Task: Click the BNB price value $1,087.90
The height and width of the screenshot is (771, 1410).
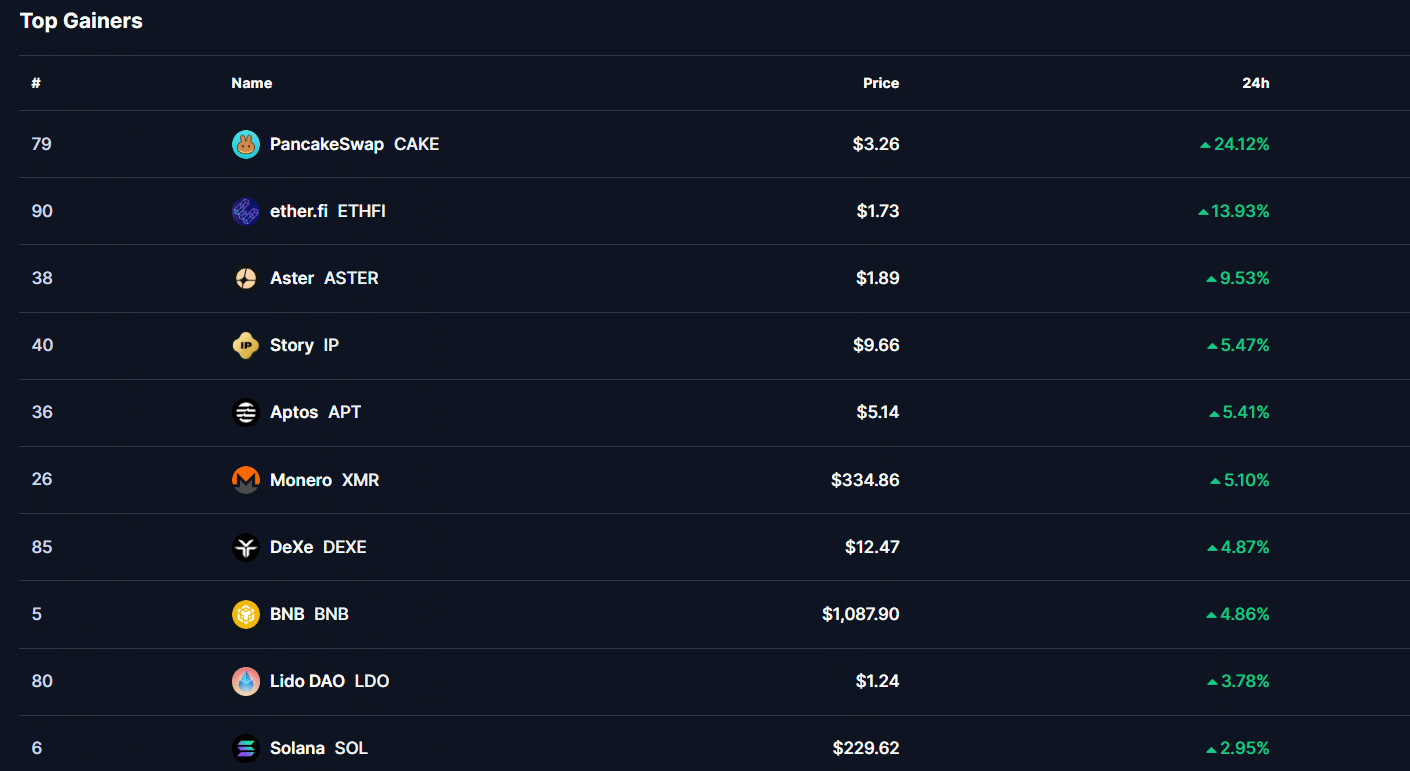Action: click(860, 614)
